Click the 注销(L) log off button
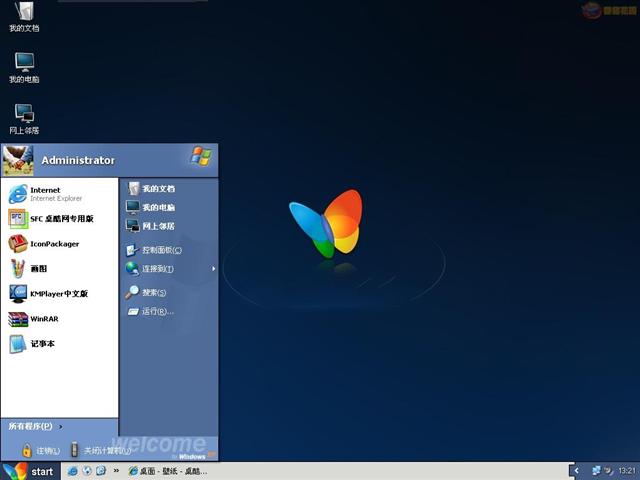The width and height of the screenshot is (640, 480). click(41, 451)
